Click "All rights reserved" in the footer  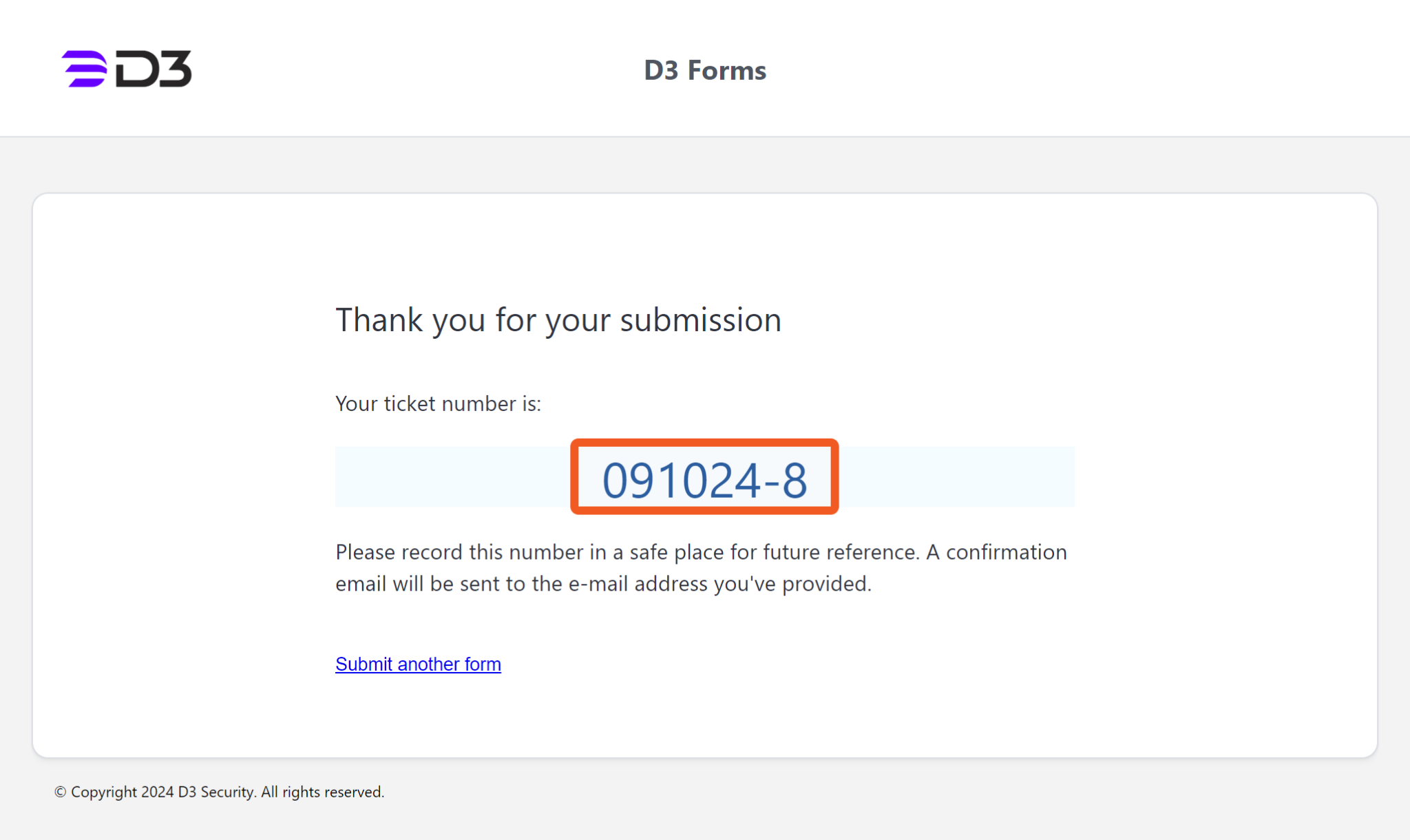322,792
